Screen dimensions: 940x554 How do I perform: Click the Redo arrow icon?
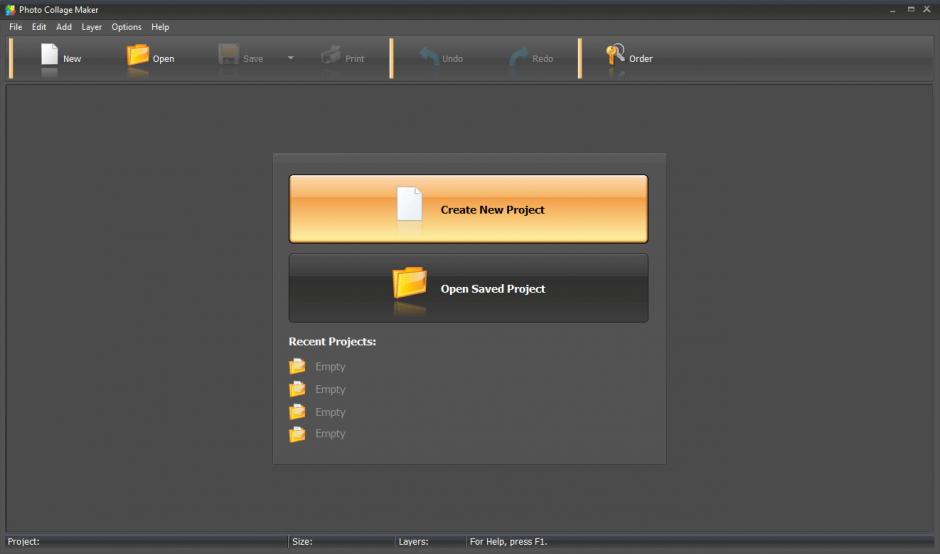(519, 56)
